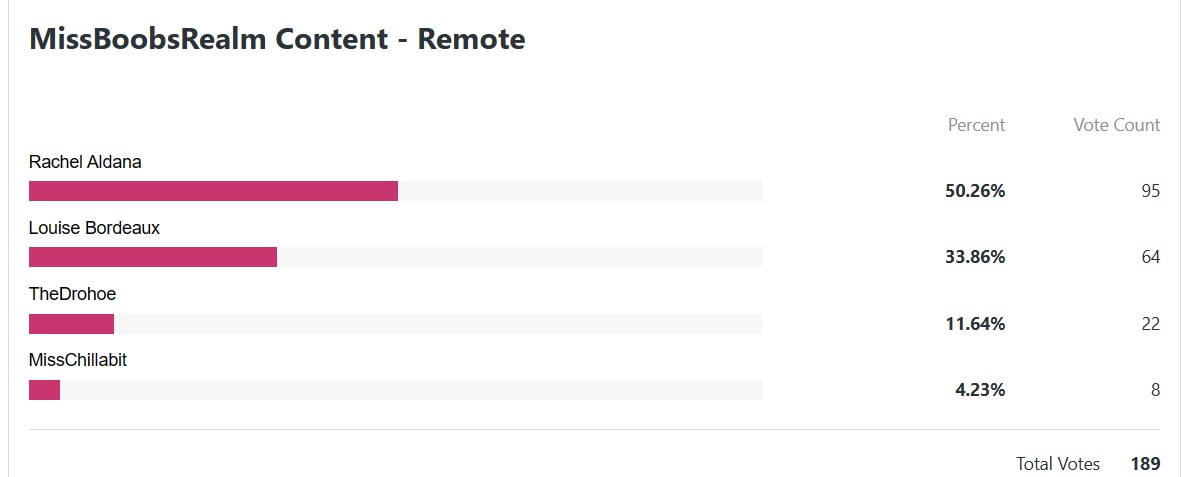Image resolution: width=1191 pixels, height=477 pixels.
Task: Click Louise Bordeaux's pink progress bar
Action: click(x=153, y=257)
